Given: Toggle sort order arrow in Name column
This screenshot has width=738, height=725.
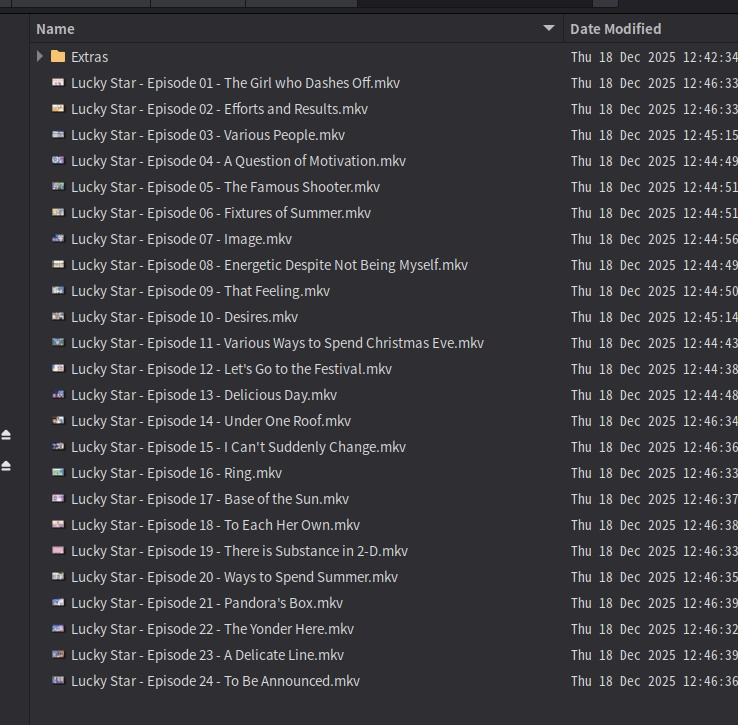Looking at the screenshot, I should pos(548,29).
